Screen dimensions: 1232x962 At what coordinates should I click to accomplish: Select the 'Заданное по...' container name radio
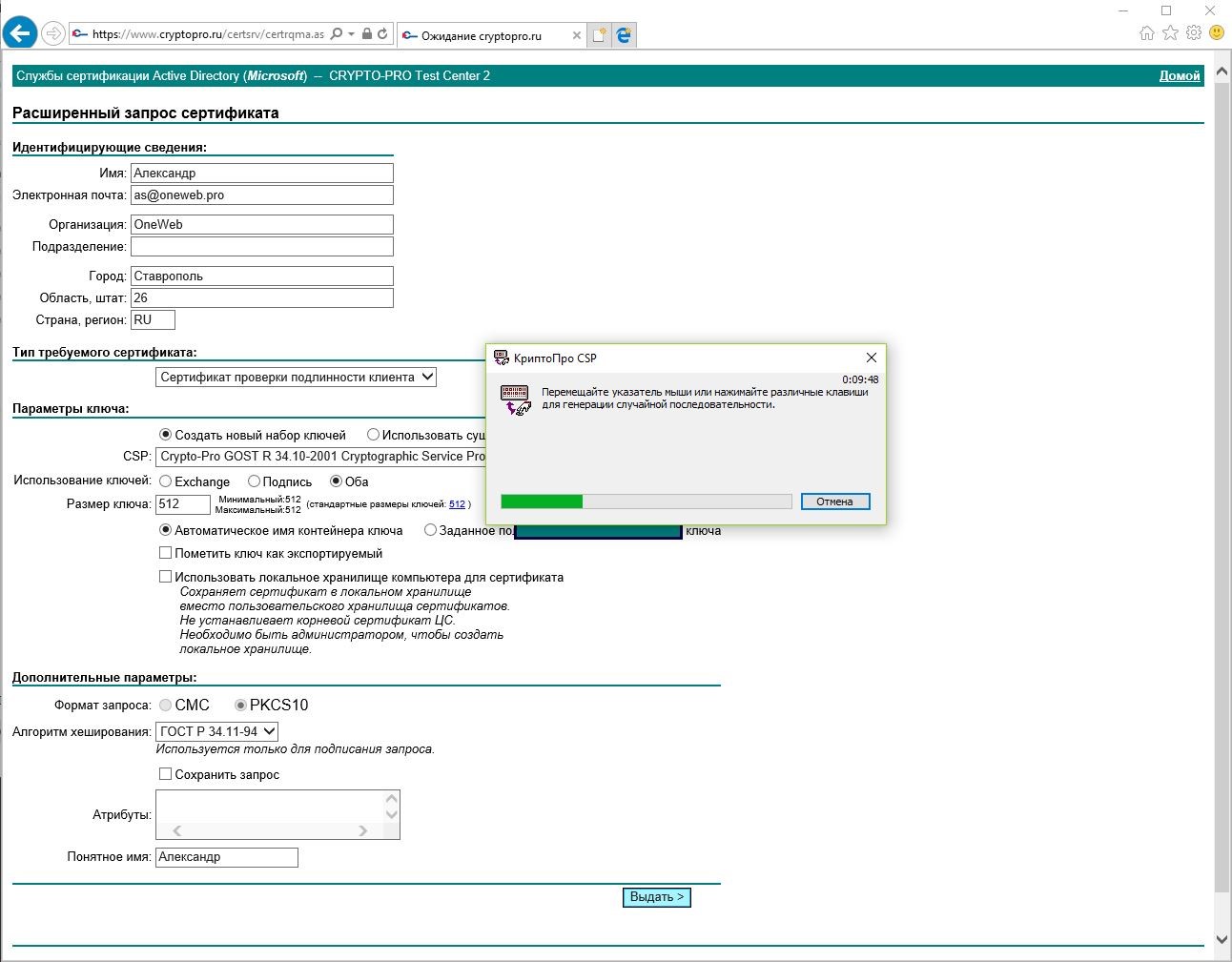click(x=431, y=530)
